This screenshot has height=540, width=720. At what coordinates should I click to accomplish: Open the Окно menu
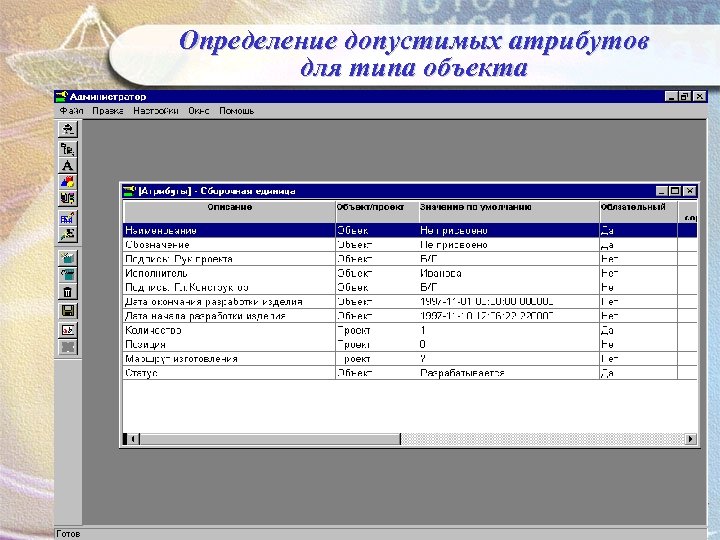click(198, 111)
